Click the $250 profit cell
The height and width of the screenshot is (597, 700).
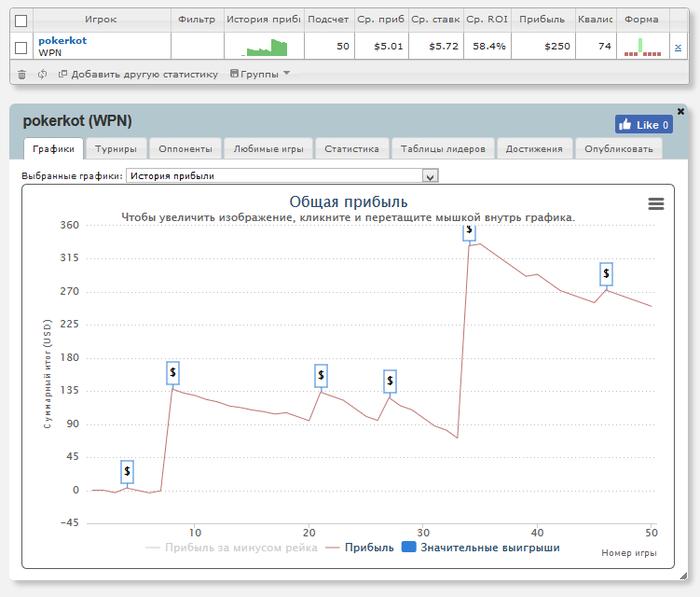pyautogui.click(x=543, y=46)
